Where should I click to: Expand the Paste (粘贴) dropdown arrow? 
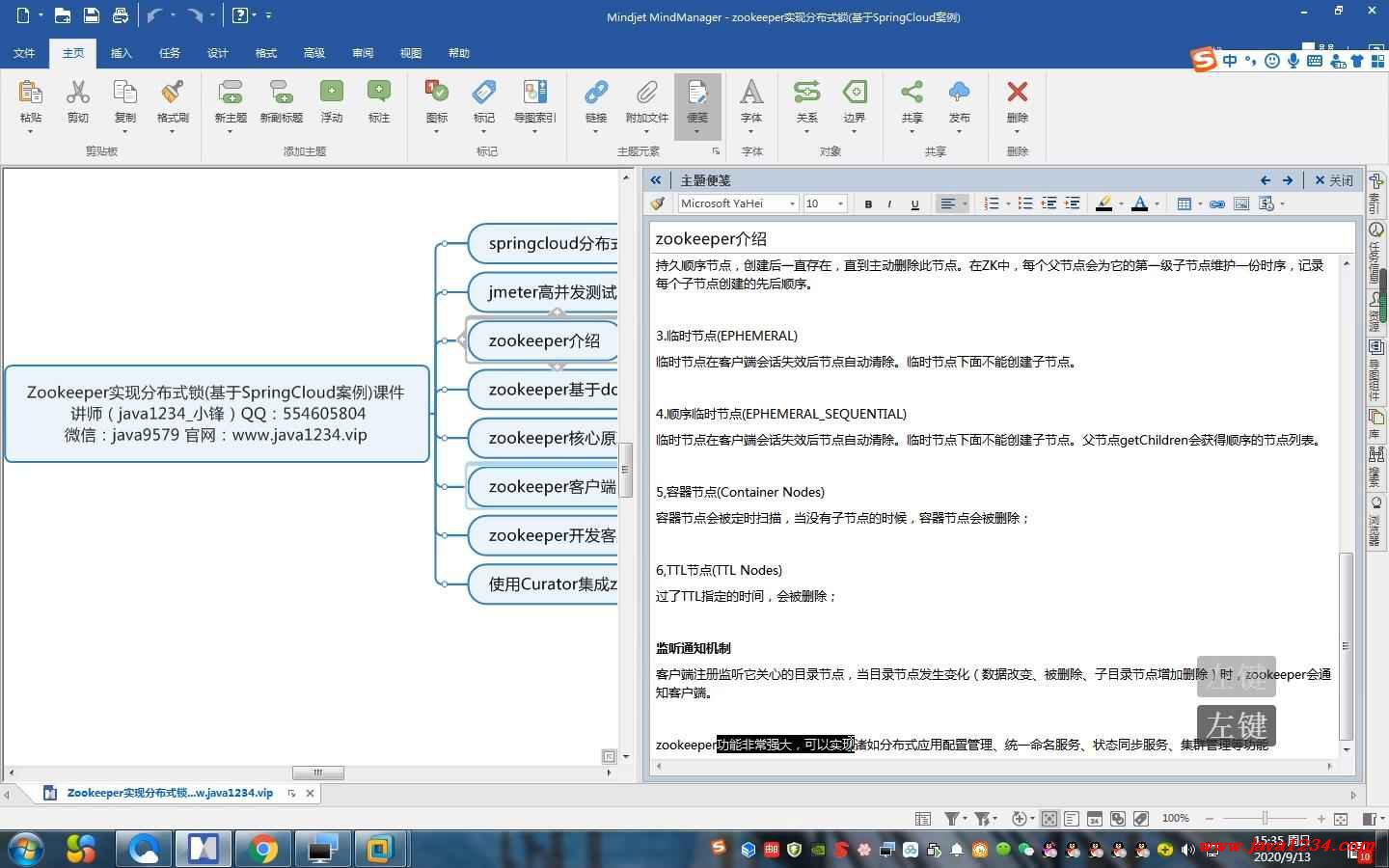[30, 132]
